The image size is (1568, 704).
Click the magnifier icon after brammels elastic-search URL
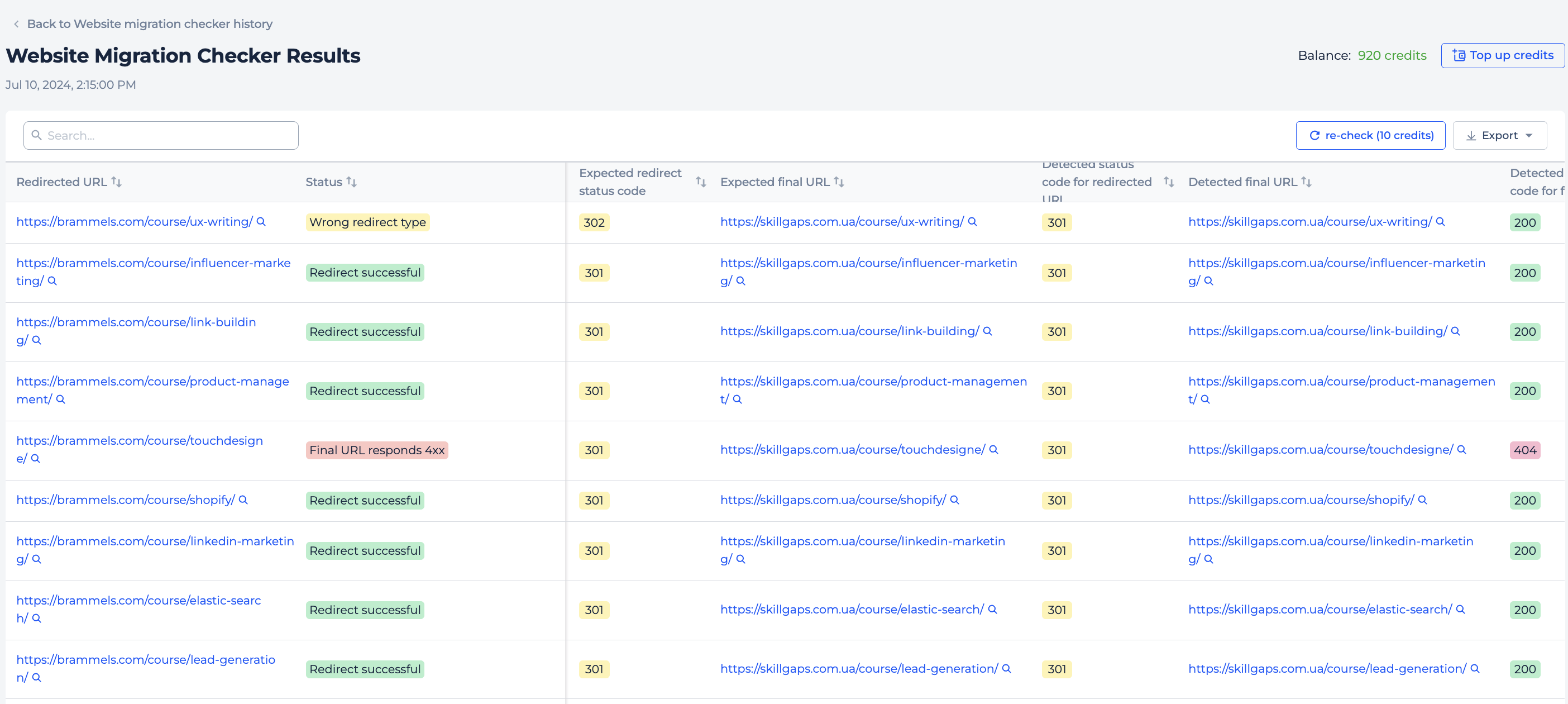point(36,617)
